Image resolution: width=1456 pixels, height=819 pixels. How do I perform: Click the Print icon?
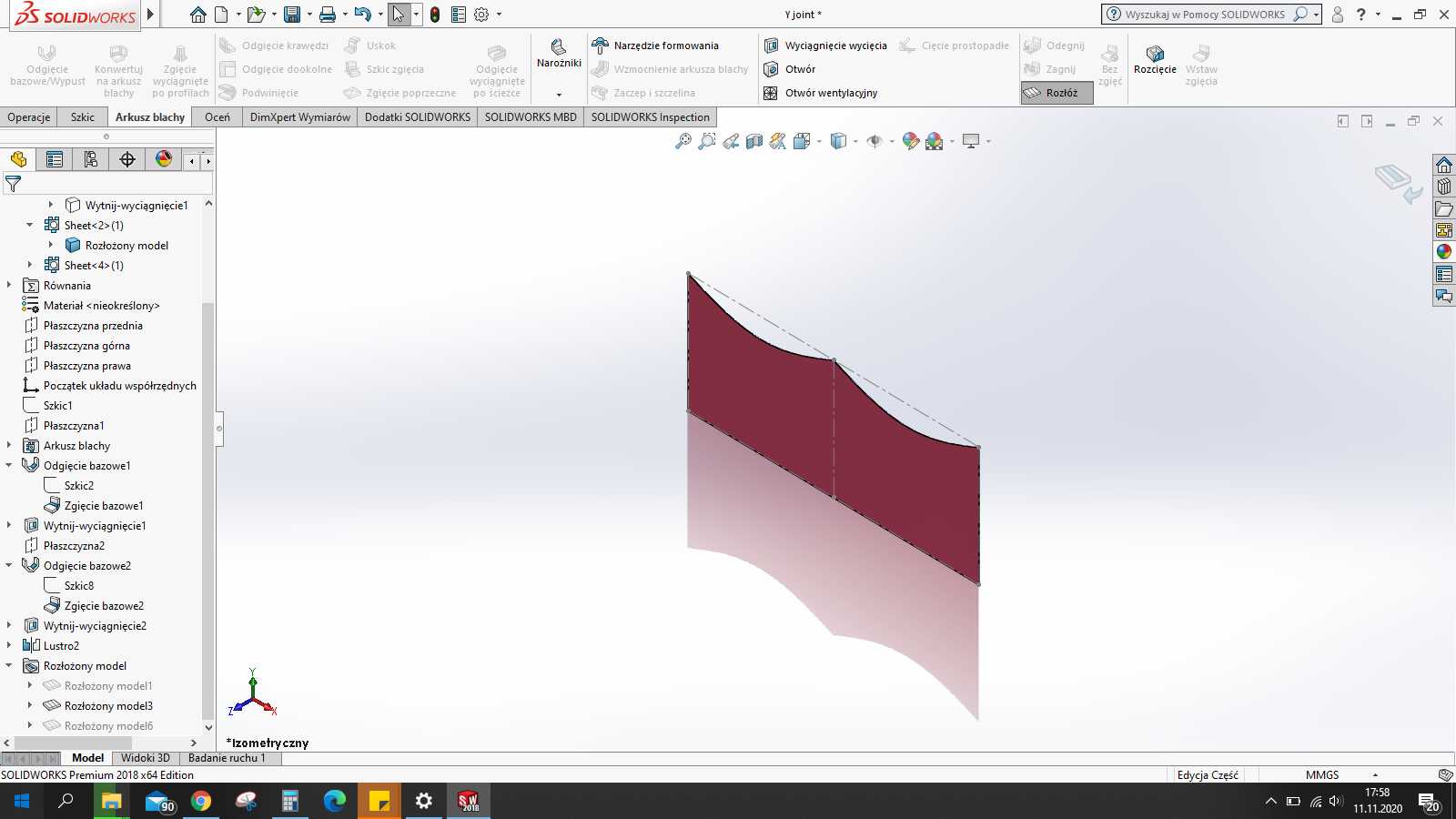point(328,15)
